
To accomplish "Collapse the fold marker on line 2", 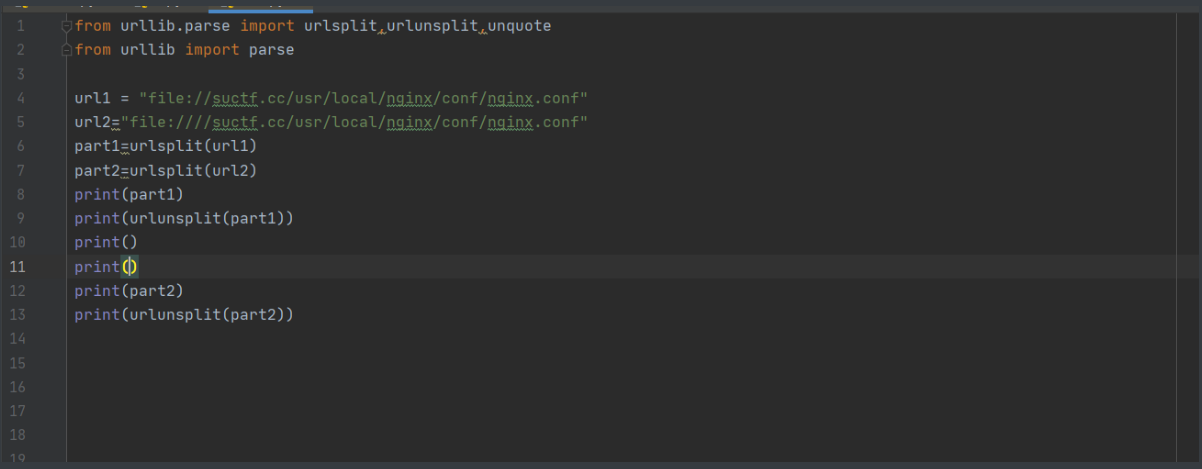I will 66,50.
